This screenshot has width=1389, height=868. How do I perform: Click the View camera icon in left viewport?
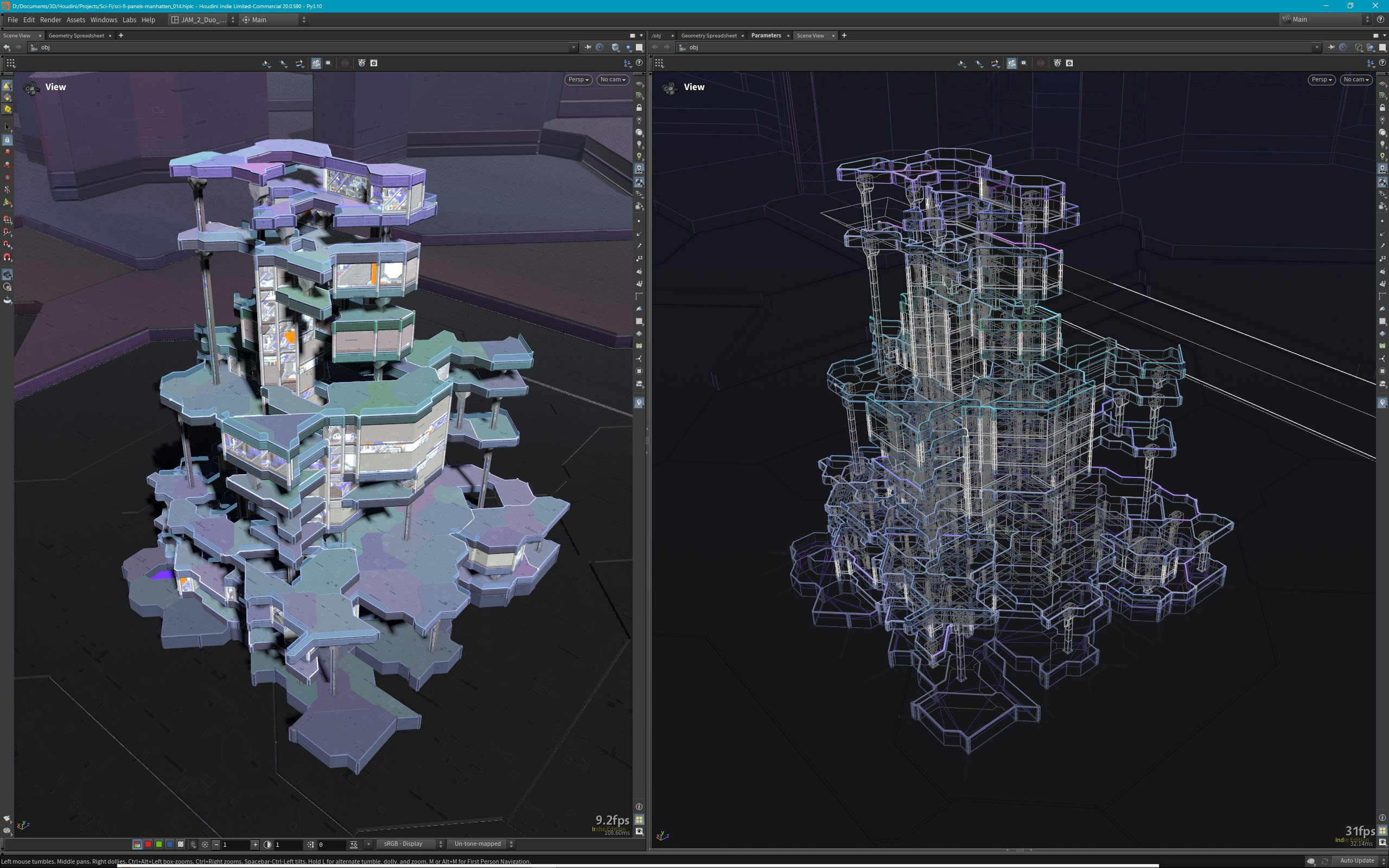point(31,88)
